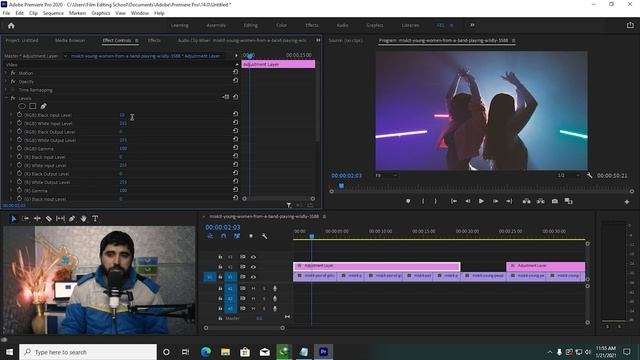This screenshot has width=640, height=360.
Task: Toggle the Motion effect fx switch
Action: tap(13, 73)
